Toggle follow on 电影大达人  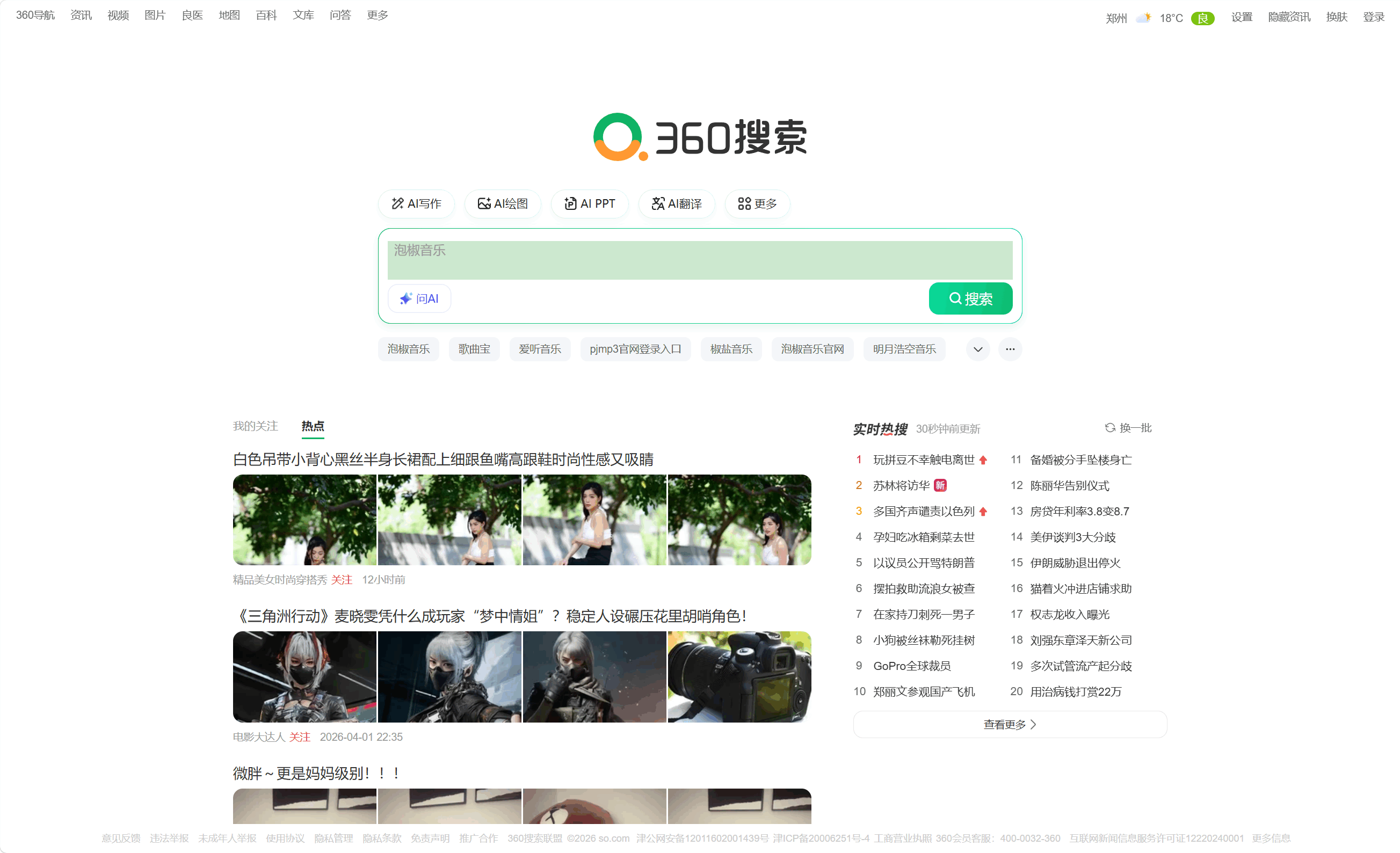click(x=300, y=737)
